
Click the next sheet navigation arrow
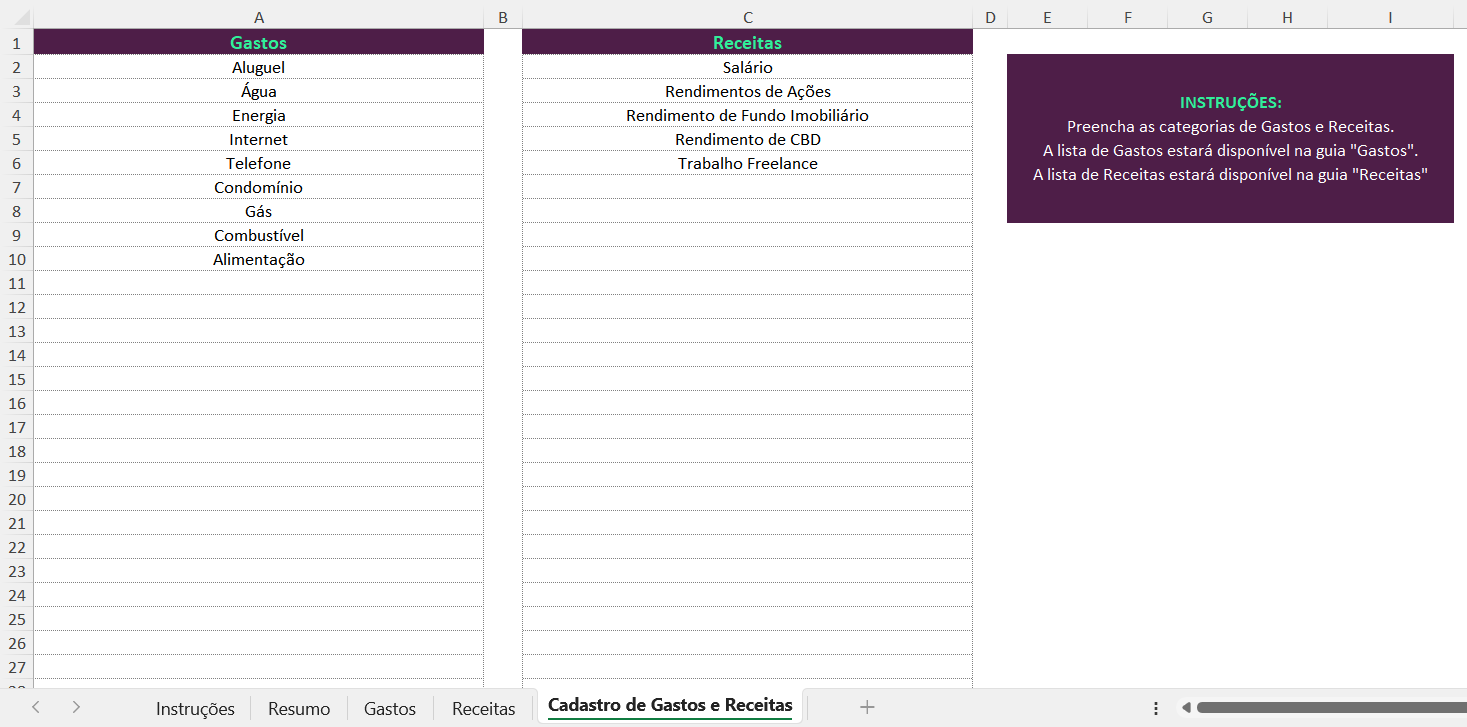pos(76,707)
